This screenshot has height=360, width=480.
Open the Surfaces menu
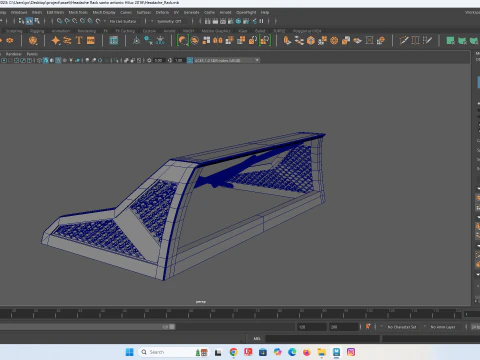tap(144, 12)
